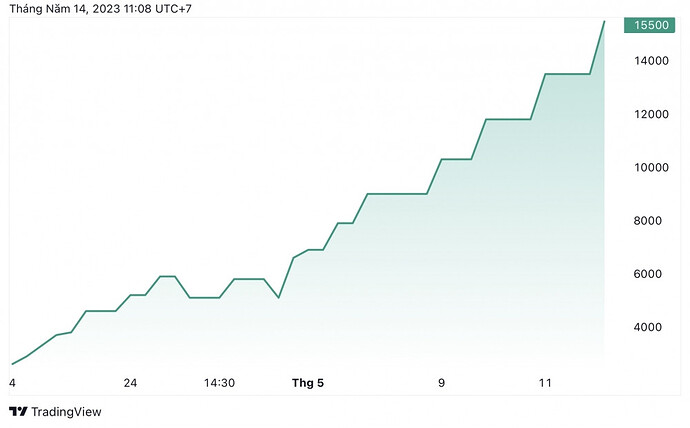690x428 pixels.
Task: Click the starting point of the chart line
Action: pyautogui.click(x=12, y=364)
